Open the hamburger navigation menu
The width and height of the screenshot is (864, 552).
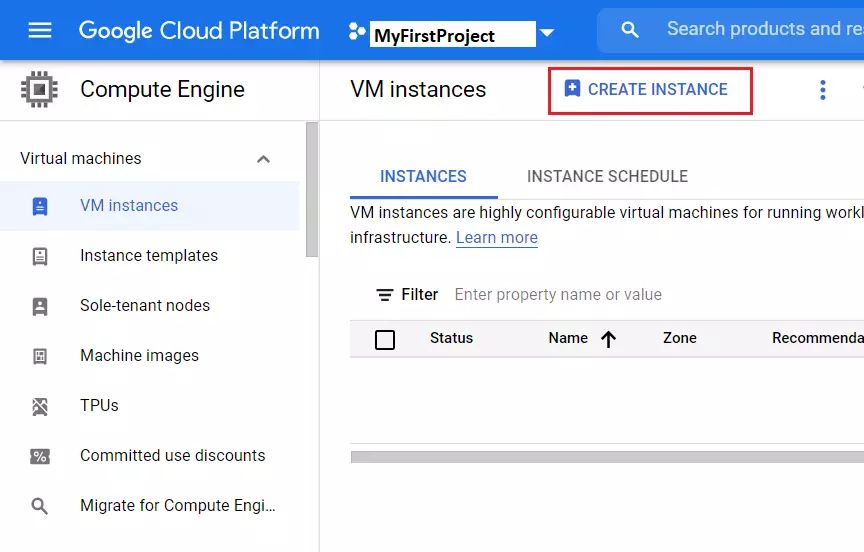(40, 30)
